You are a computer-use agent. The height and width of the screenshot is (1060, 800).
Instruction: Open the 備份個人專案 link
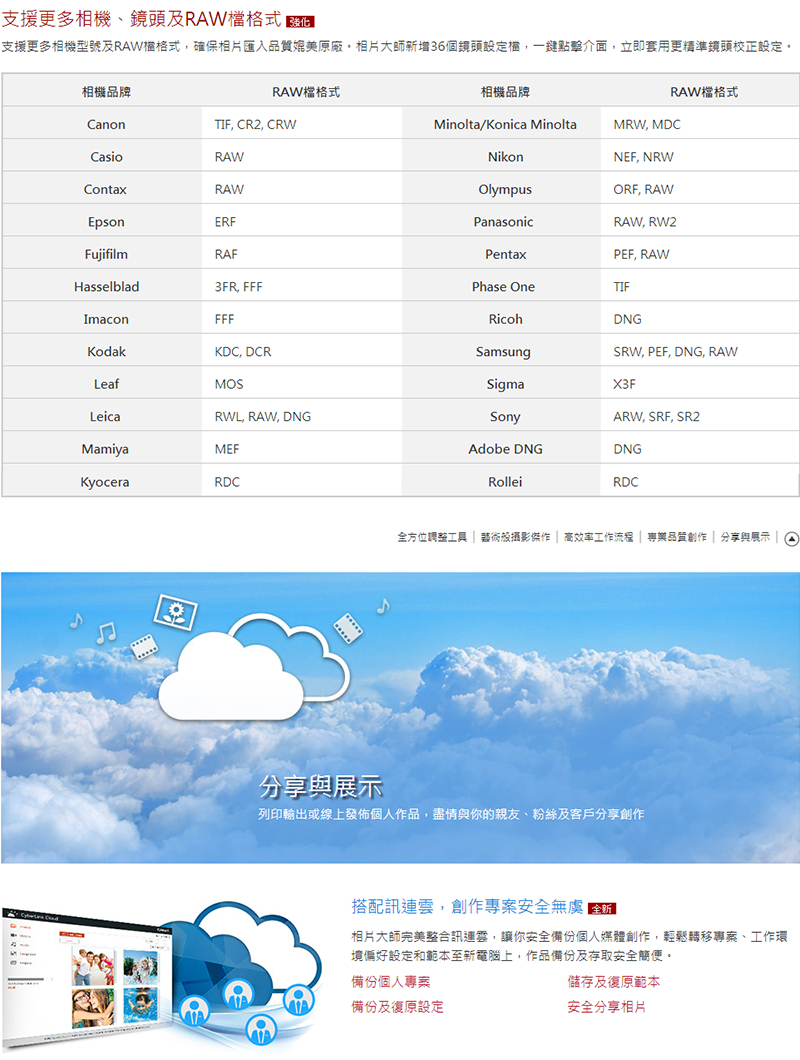coord(391,982)
